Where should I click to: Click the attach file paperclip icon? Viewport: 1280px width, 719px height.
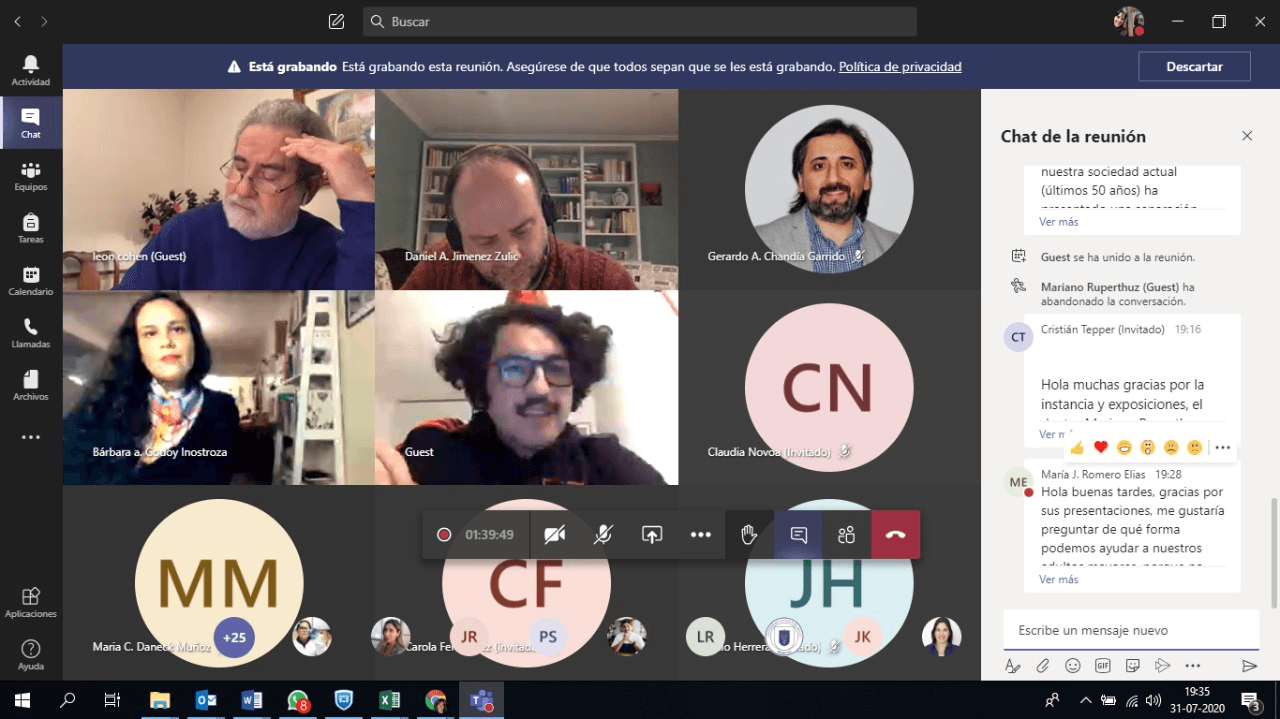1042,665
